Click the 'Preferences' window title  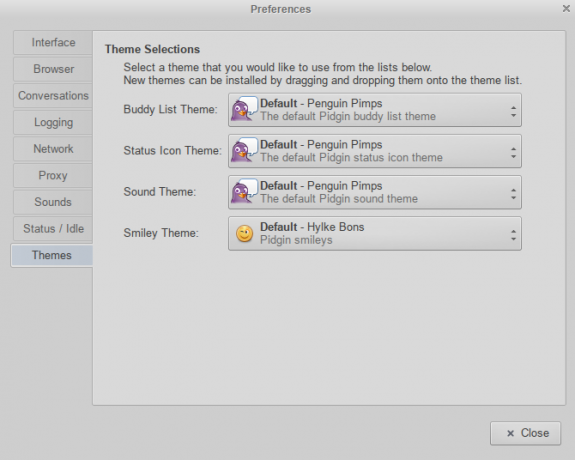point(281,9)
